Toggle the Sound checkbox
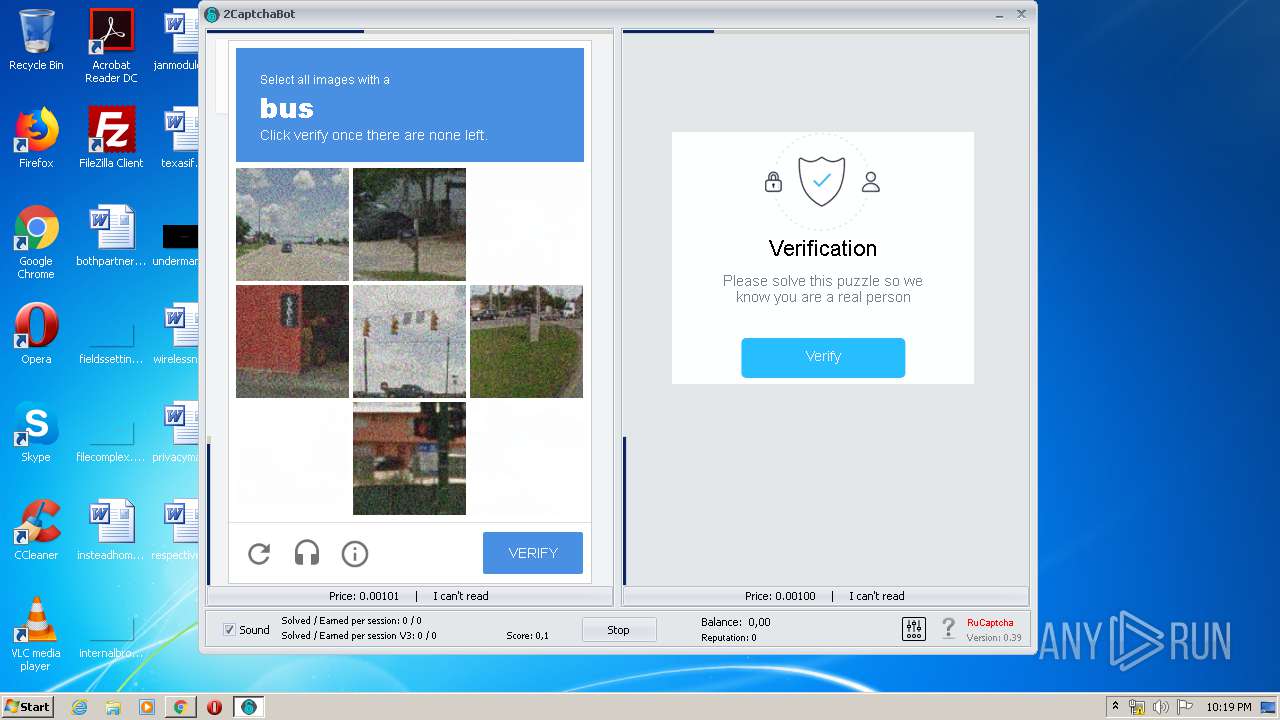Image resolution: width=1280 pixels, height=720 pixels. coord(229,629)
